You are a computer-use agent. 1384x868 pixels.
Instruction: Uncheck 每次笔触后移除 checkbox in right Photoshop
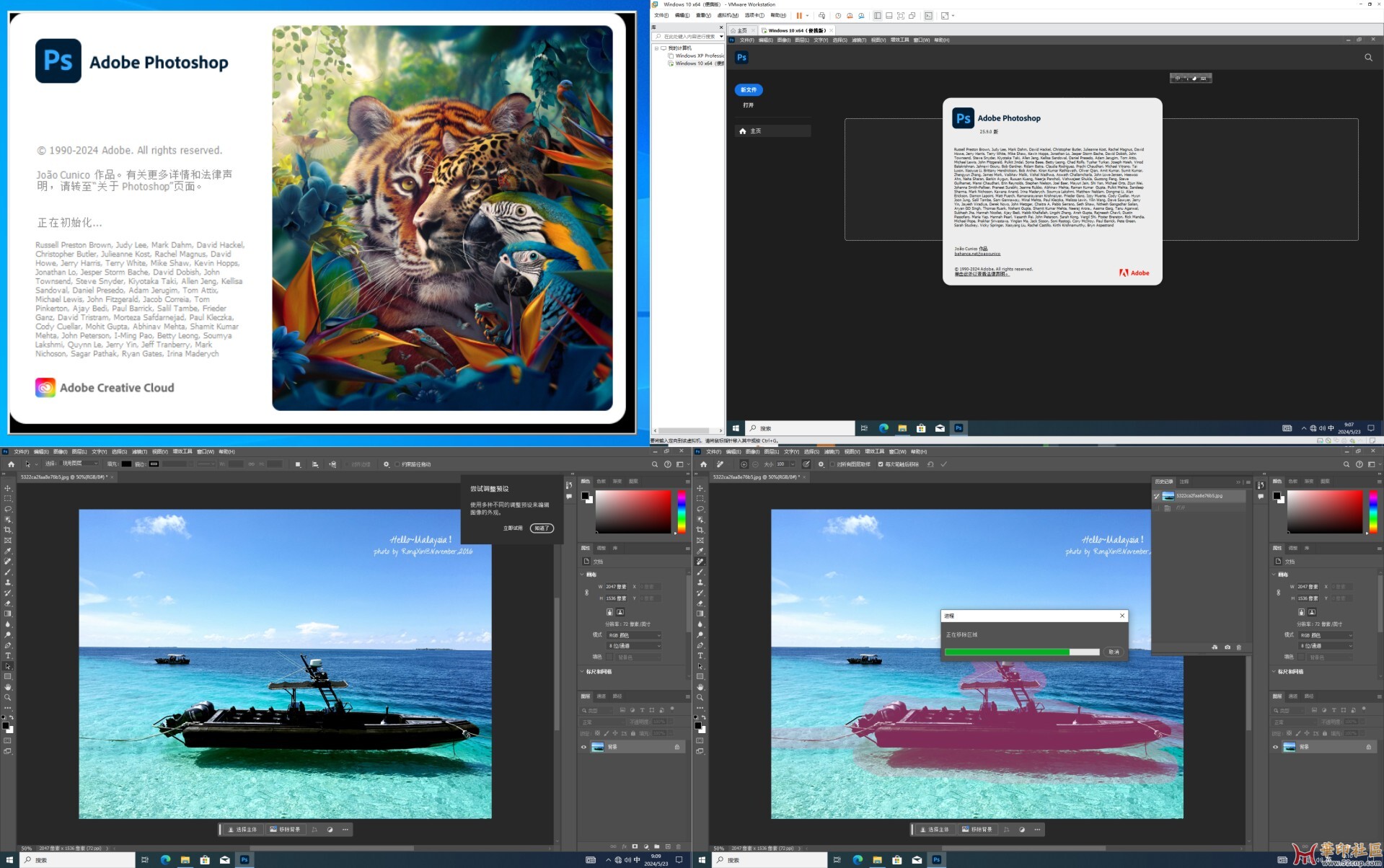881,464
